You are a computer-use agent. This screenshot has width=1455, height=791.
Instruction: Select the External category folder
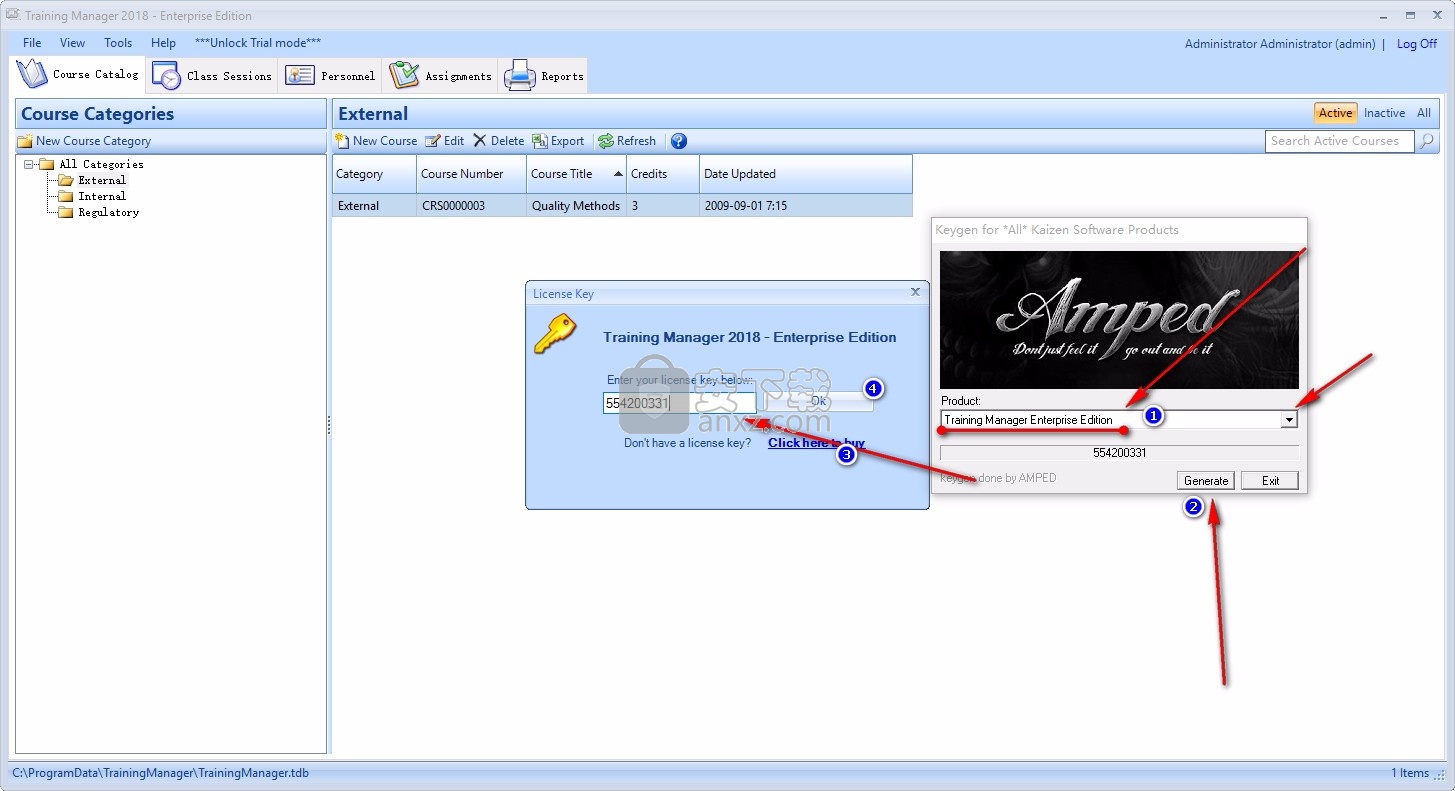(93, 180)
